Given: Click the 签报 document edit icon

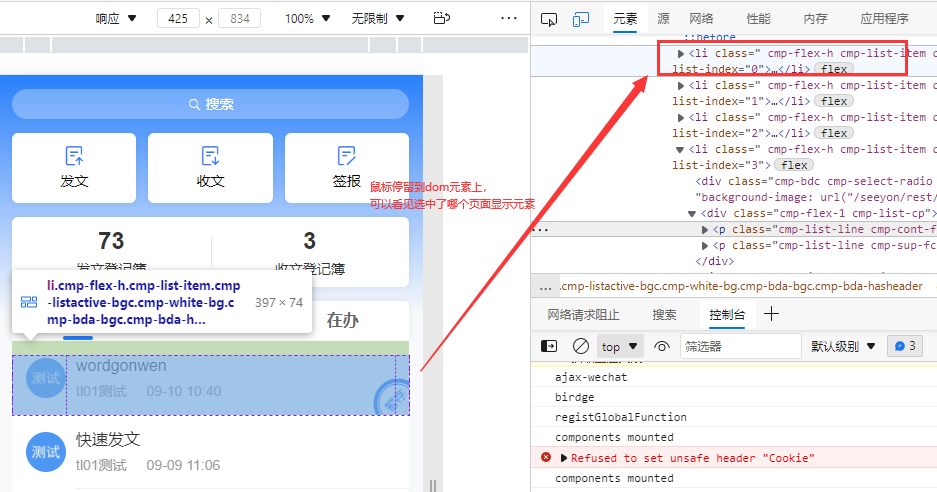Looking at the screenshot, I should [347, 156].
